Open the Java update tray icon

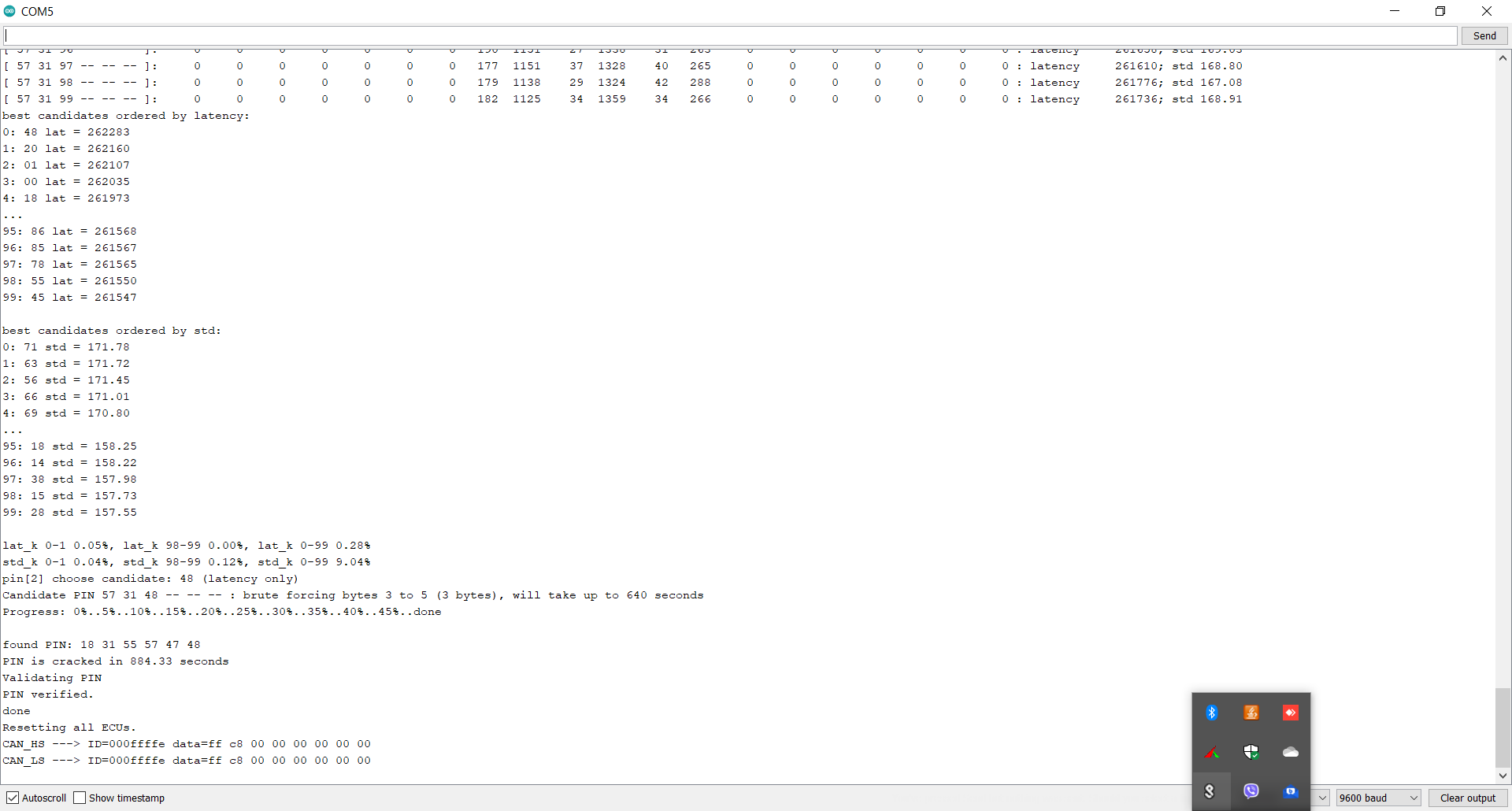point(1251,713)
